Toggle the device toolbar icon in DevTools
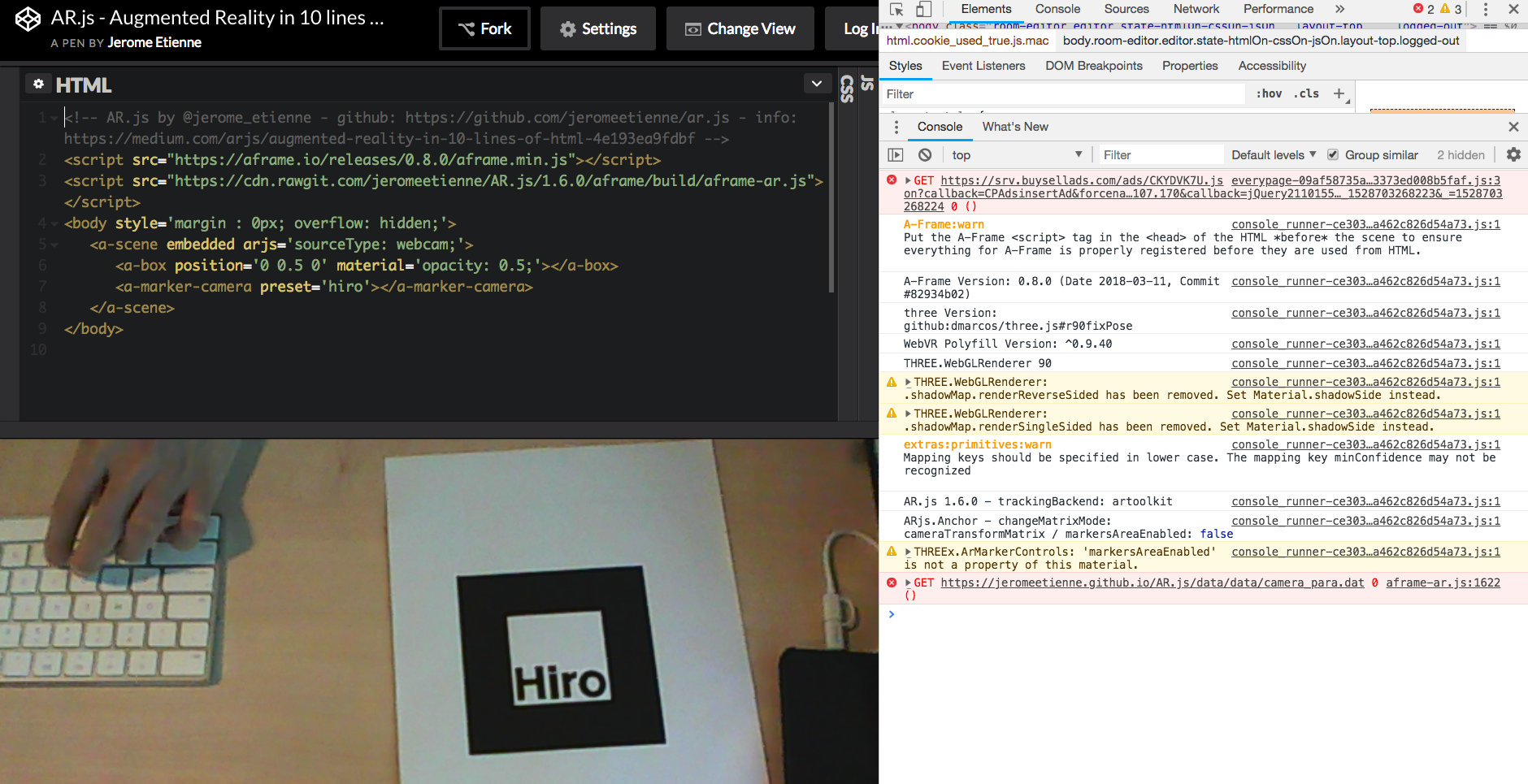The height and width of the screenshot is (784, 1528). coord(923,9)
